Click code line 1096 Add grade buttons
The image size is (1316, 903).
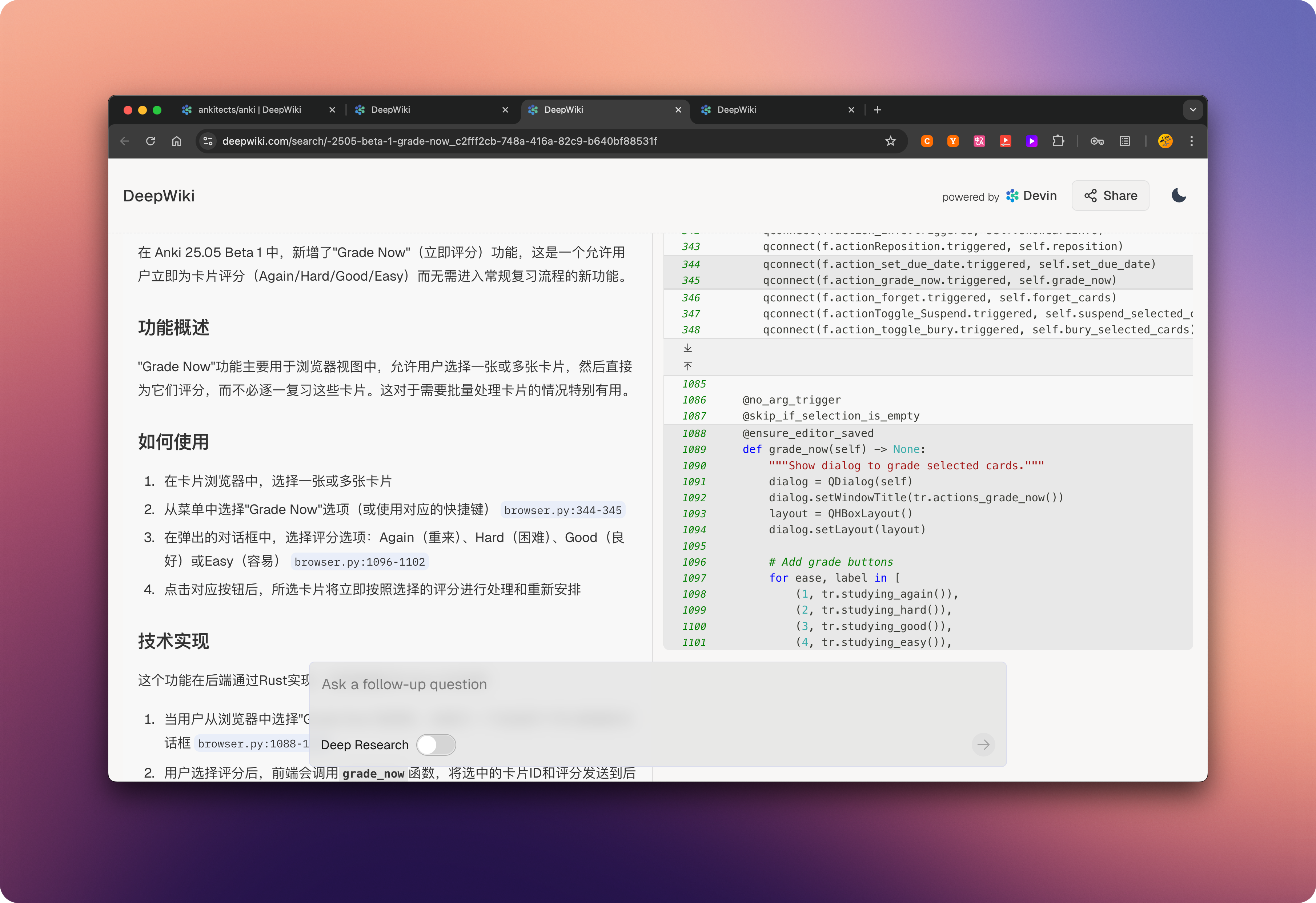point(831,562)
